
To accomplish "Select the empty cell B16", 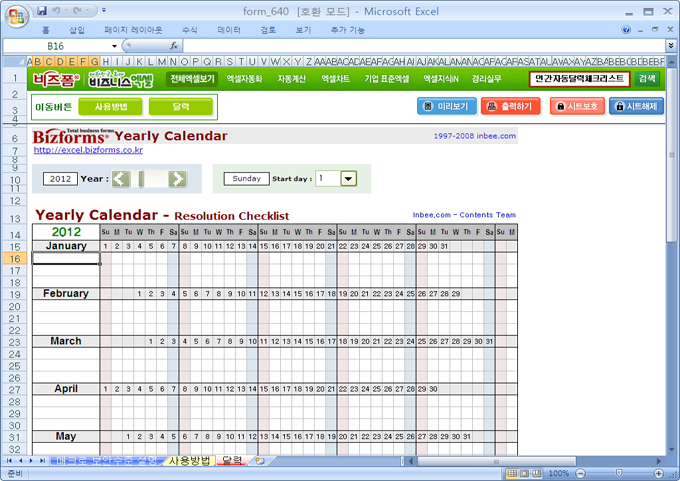I will 66,258.
